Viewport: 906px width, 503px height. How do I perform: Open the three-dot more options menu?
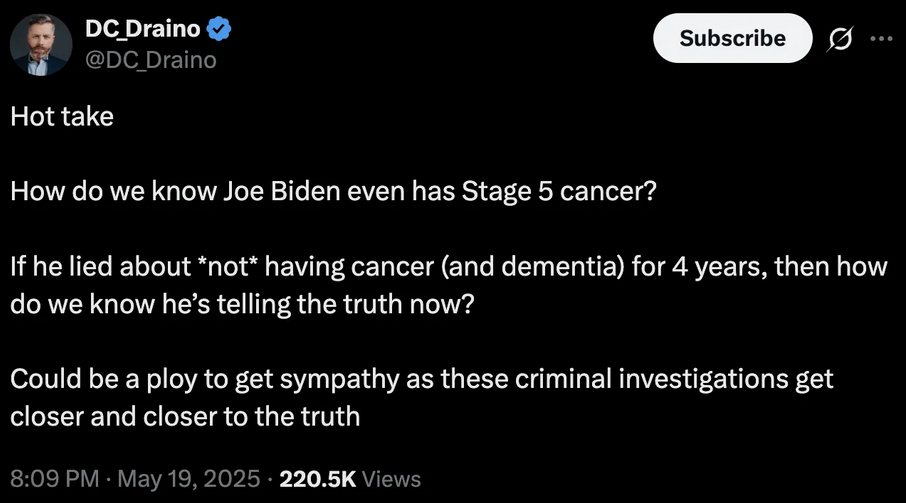(880, 38)
